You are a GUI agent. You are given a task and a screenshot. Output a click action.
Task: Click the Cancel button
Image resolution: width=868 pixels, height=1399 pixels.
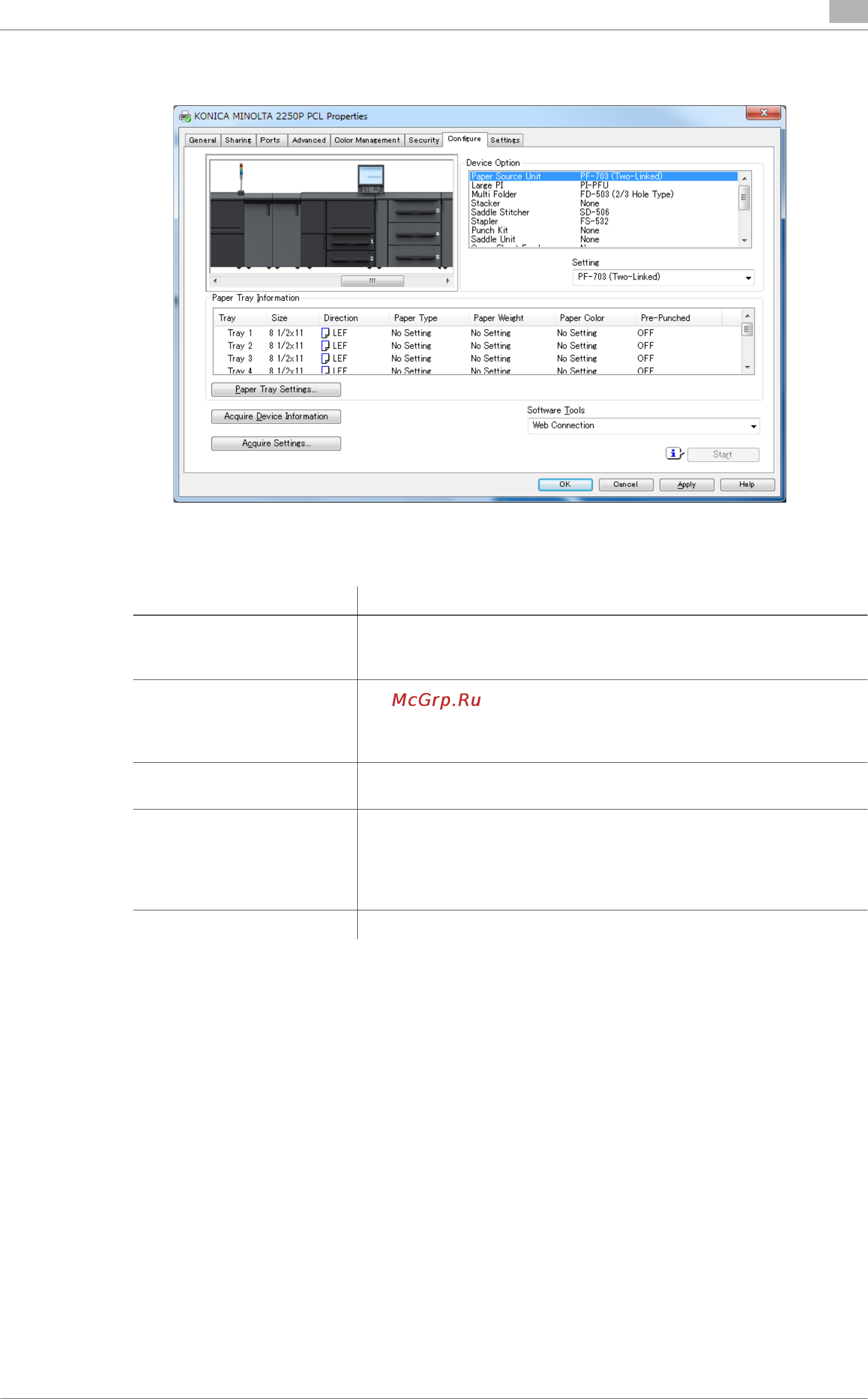626,485
